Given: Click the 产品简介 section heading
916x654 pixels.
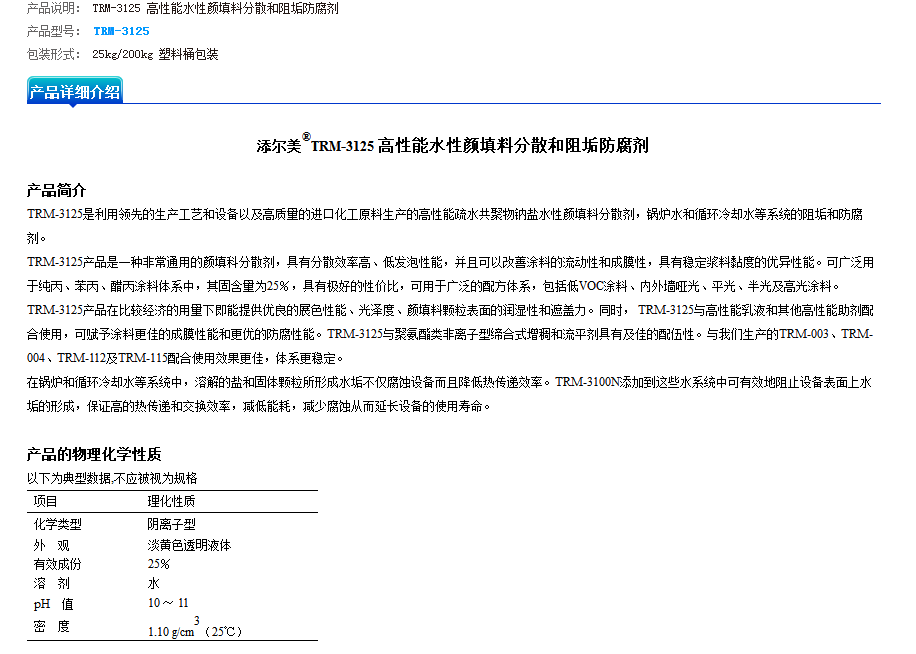Looking at the screenshot, I should [56, 191].
